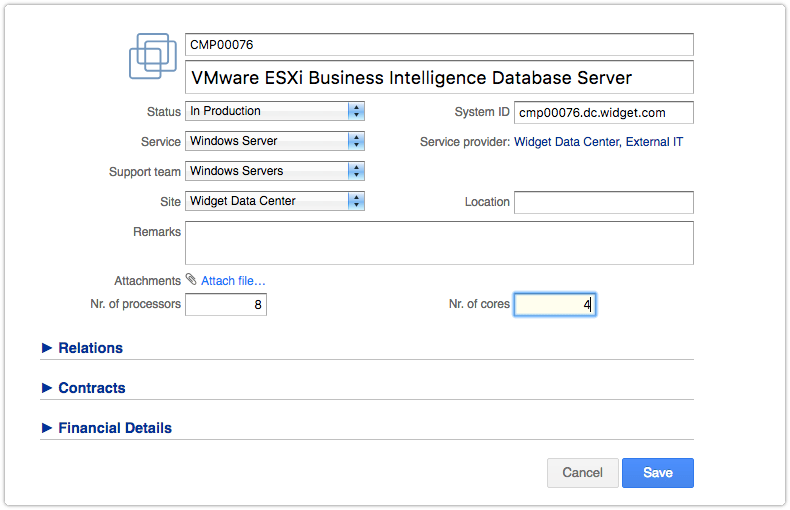Open the Site dropdown showing Widget Data Center
Screen dimensions: 790x510
tap(275, 201)
